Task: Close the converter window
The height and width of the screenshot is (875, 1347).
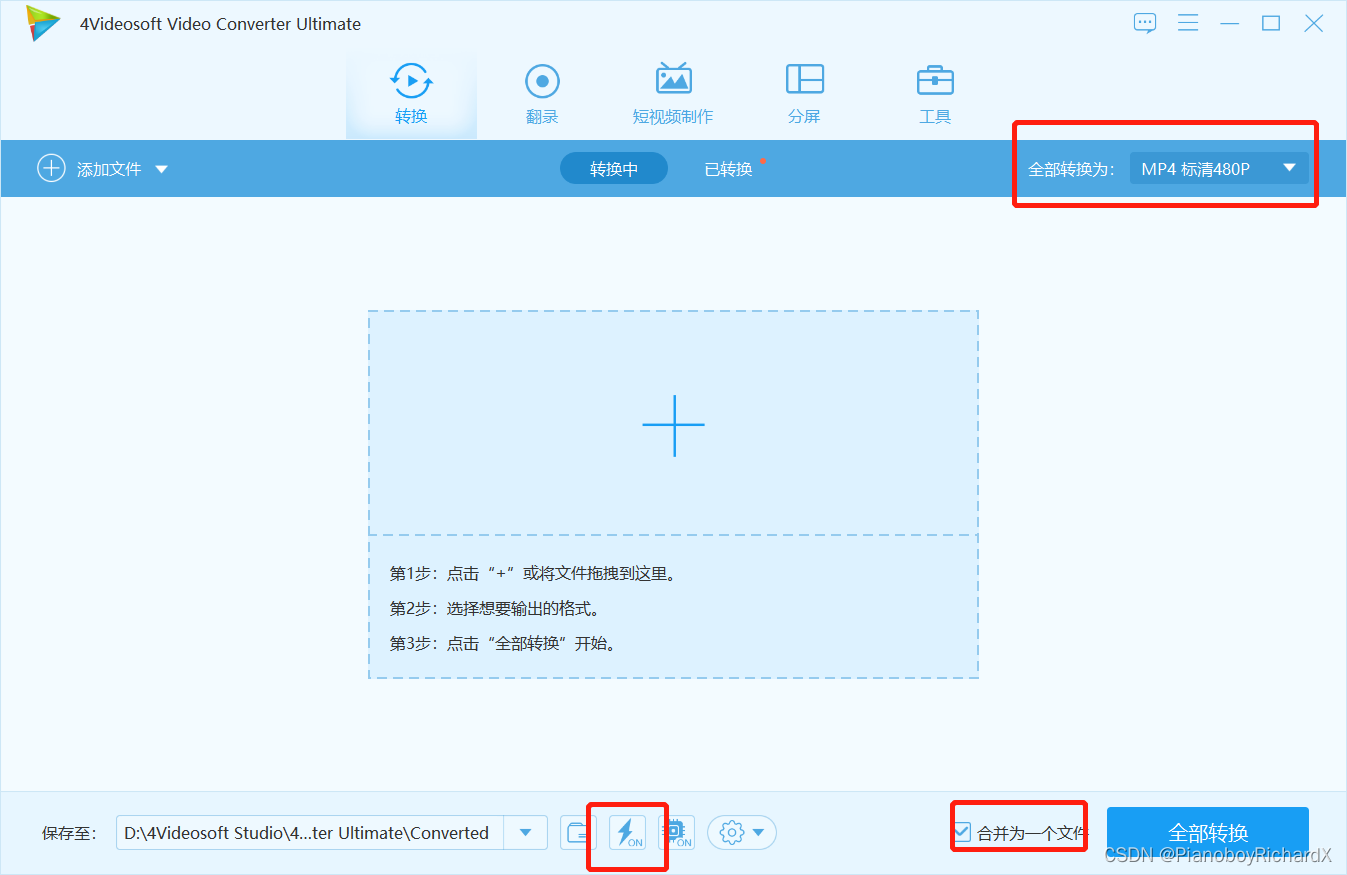Action: click(x=1314, y=23)
